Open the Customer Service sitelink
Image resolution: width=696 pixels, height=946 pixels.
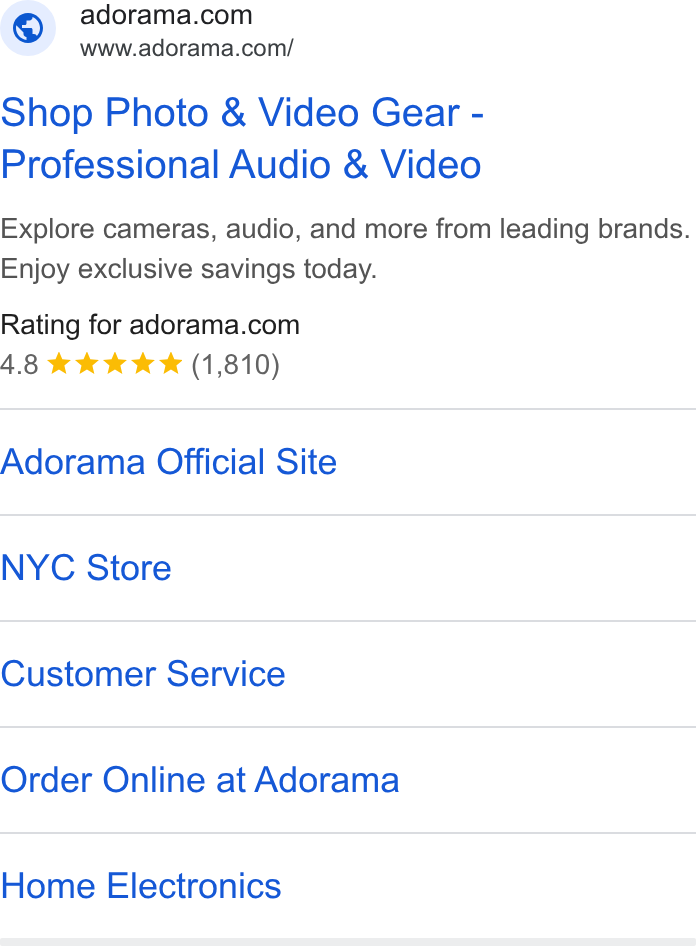[142, 674]
